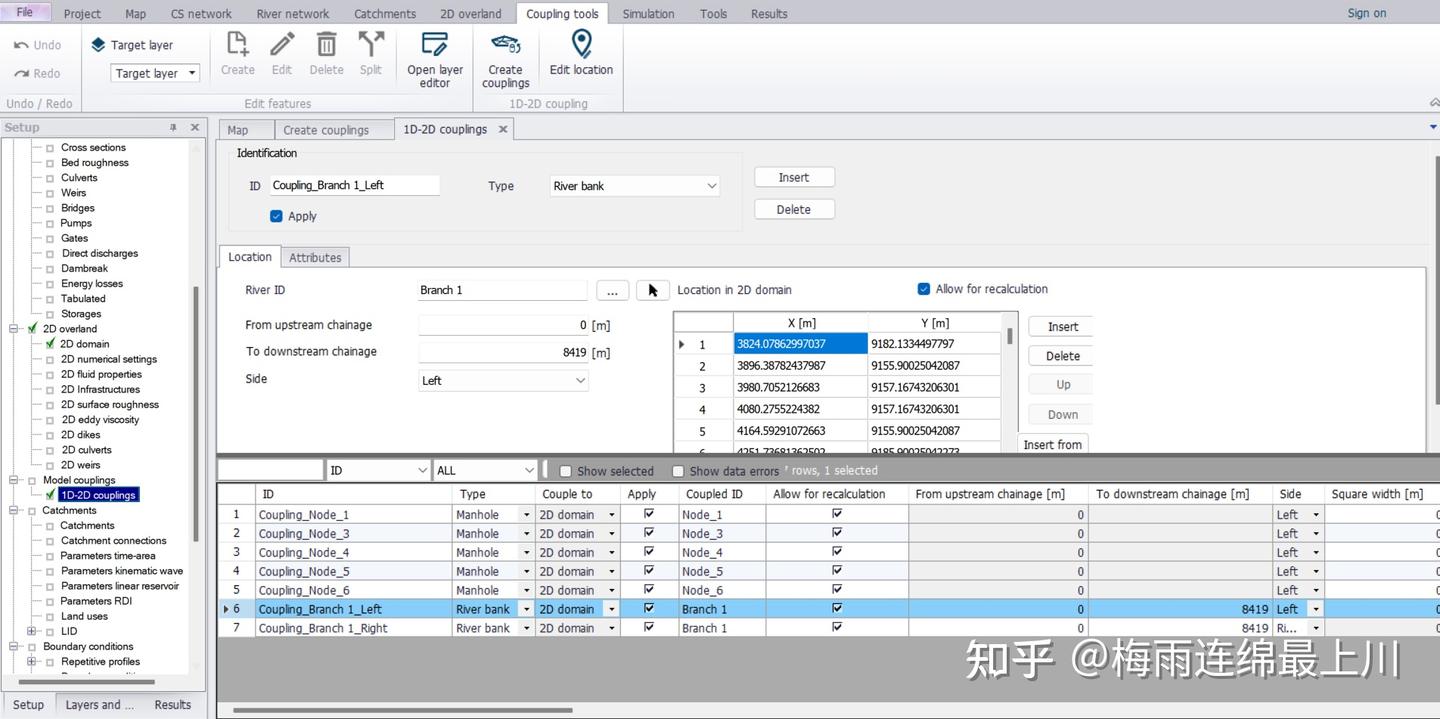Image resolution: width=1440 pixels, height=719 pixels.
Task: Uncheck Allow for recalculation
Action: (x=923, y=289)
